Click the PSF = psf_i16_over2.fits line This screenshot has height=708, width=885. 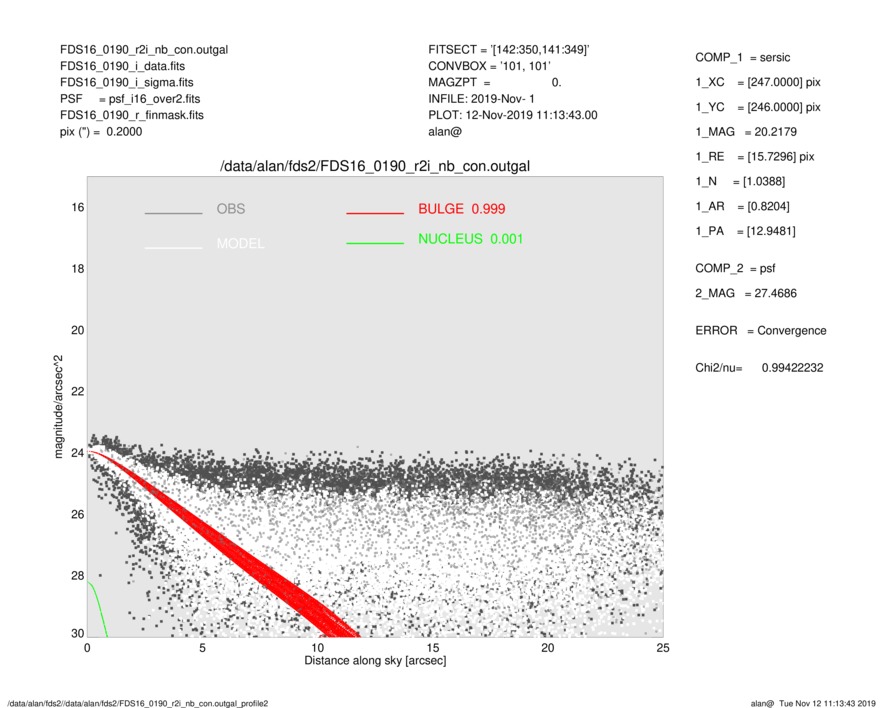point(129,99)
